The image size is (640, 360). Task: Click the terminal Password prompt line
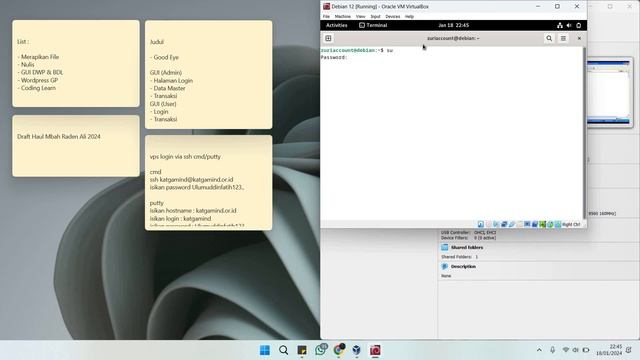click(x=334, y=58)
